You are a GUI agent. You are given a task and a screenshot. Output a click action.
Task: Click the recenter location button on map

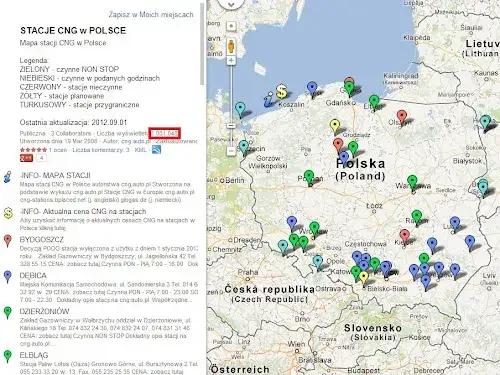coord(231,26)
